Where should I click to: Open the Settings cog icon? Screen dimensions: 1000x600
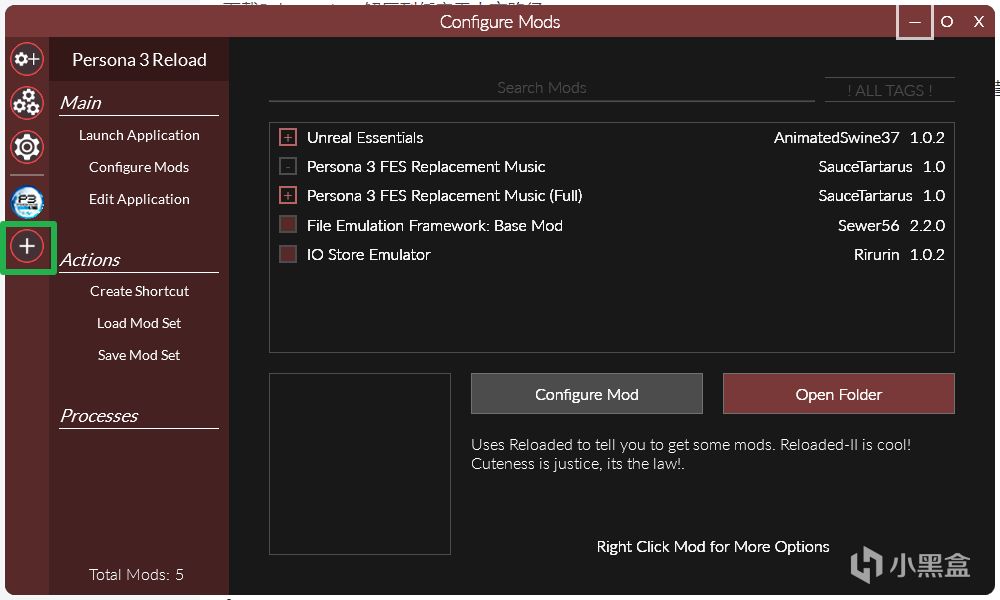tap(27, 147)
